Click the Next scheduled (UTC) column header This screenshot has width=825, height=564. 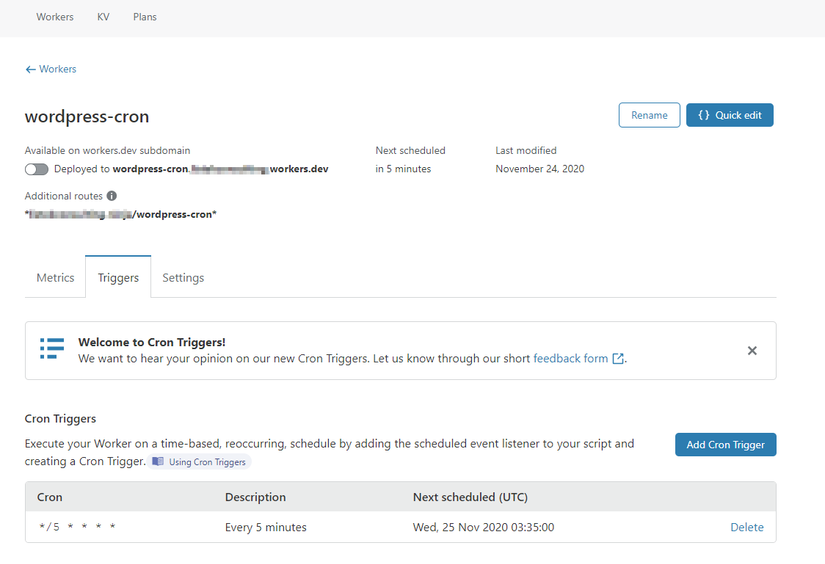coord(470,497)
